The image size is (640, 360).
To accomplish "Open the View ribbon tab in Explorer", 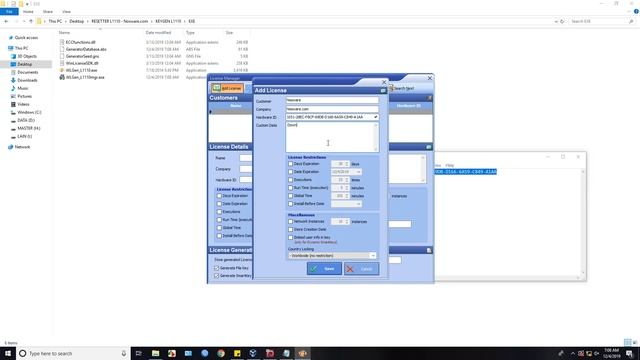I will tap(67, 11).
